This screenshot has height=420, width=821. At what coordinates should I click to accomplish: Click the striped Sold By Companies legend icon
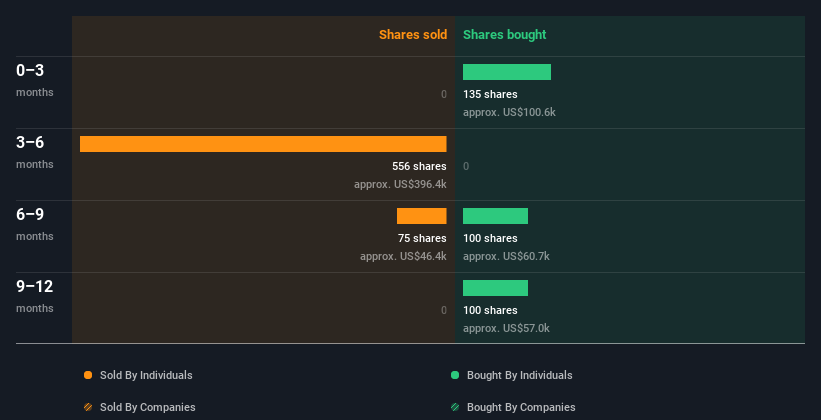pyautogui.click(x=88, y=407)
